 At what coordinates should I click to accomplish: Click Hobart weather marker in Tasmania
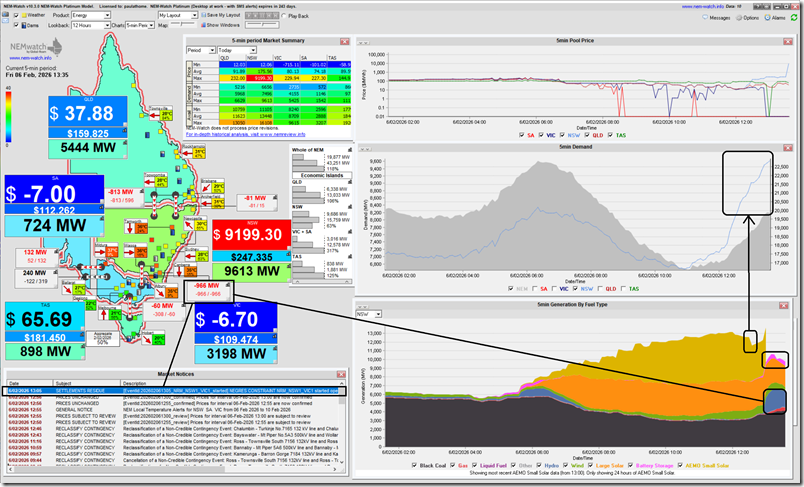pyautogui.click(x=152, y=338)
